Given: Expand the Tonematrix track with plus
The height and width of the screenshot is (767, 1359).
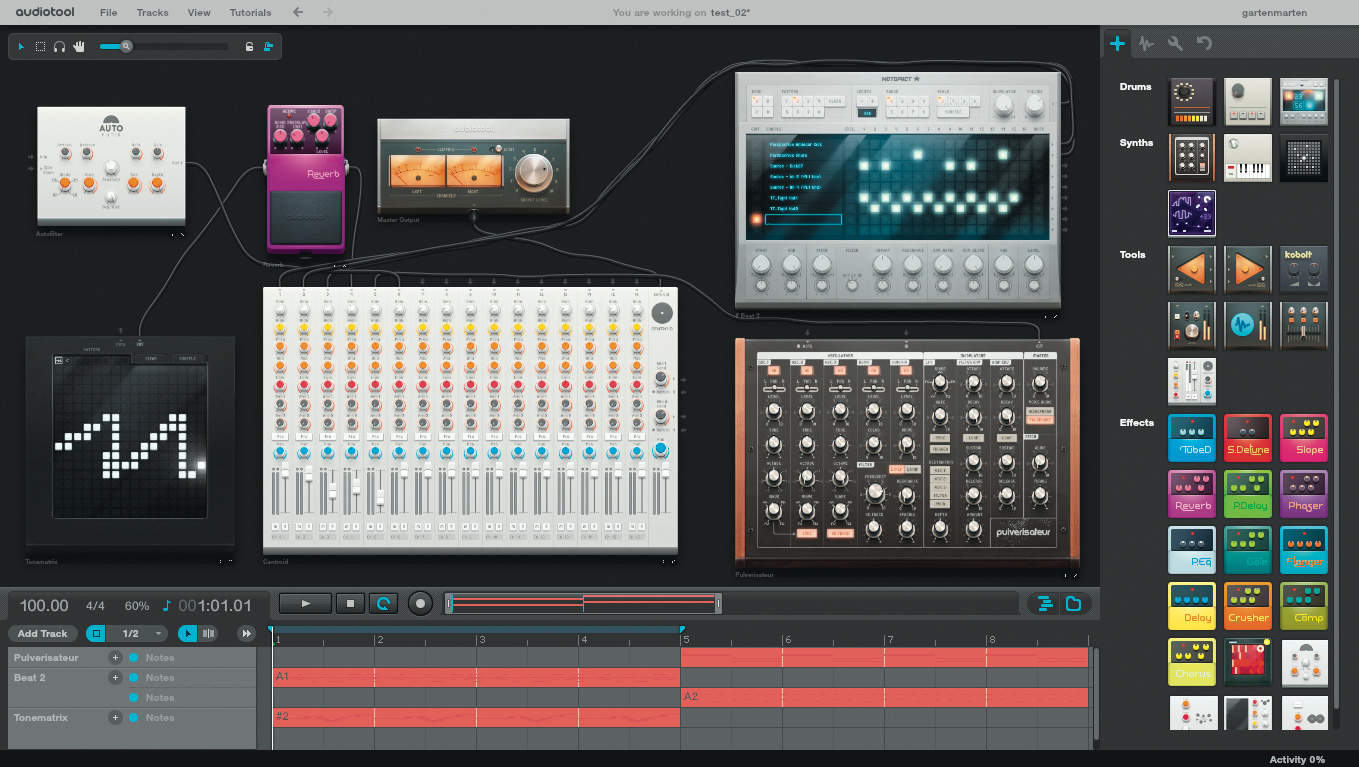Looking at the screenshot, I should 115,718.
